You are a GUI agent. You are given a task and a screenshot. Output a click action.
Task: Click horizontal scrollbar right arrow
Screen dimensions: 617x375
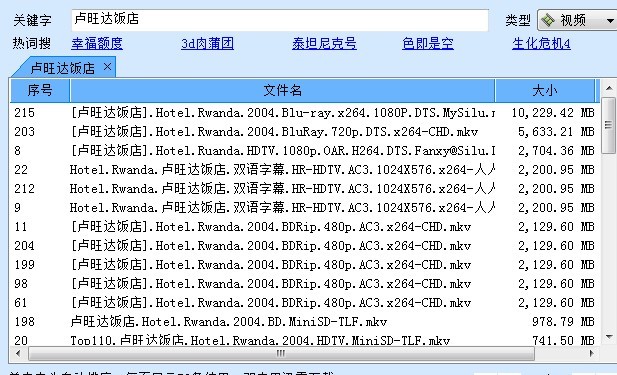point(592,353)
